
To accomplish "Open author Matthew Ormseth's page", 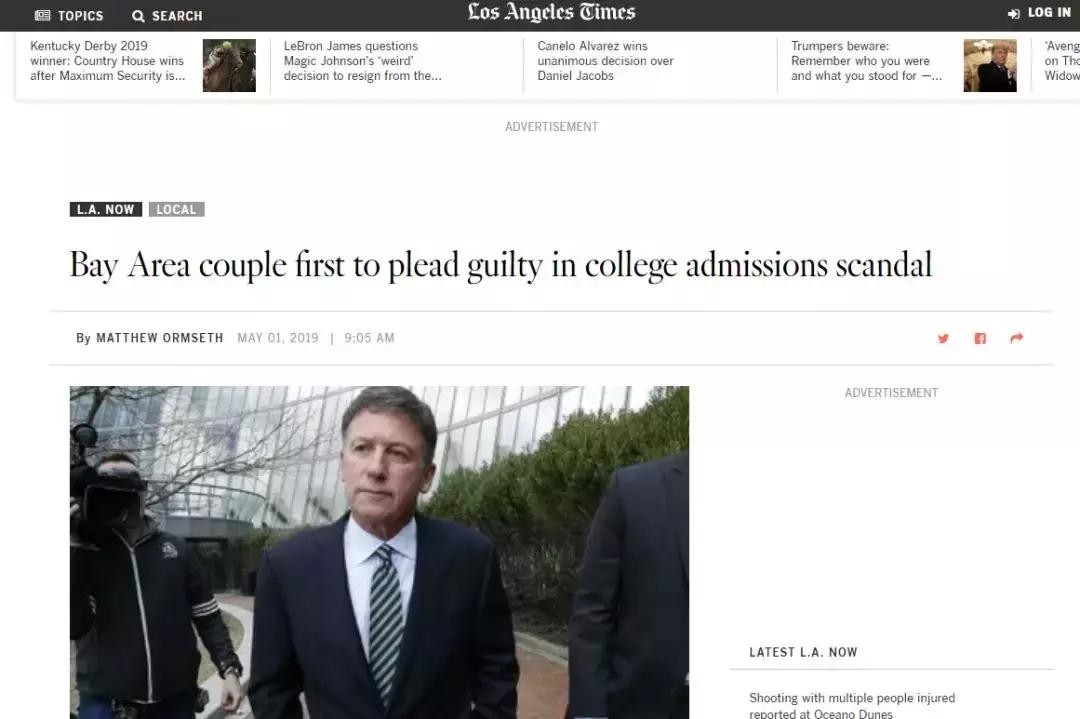I will [x=158, y=338].
